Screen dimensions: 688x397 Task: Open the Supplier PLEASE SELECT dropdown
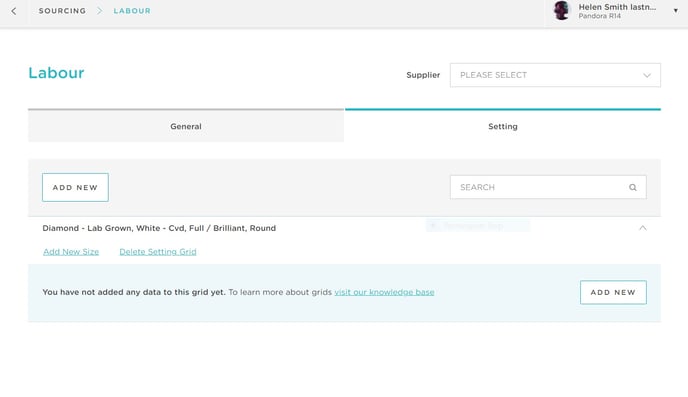pyautogui.click(x=555, y=75)
